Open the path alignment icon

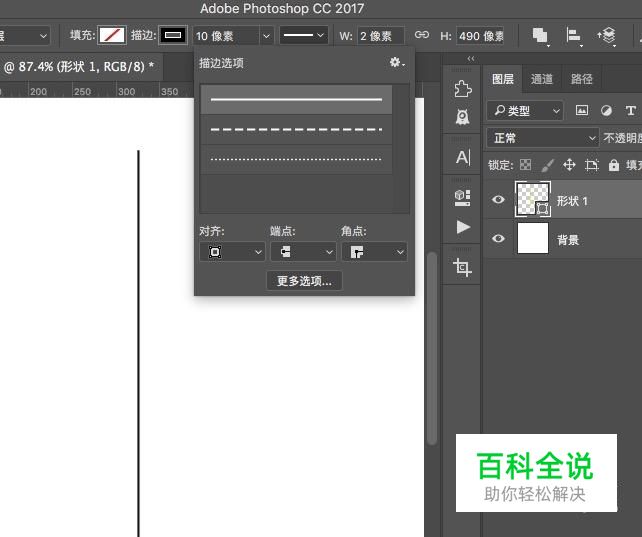[573, 36]
